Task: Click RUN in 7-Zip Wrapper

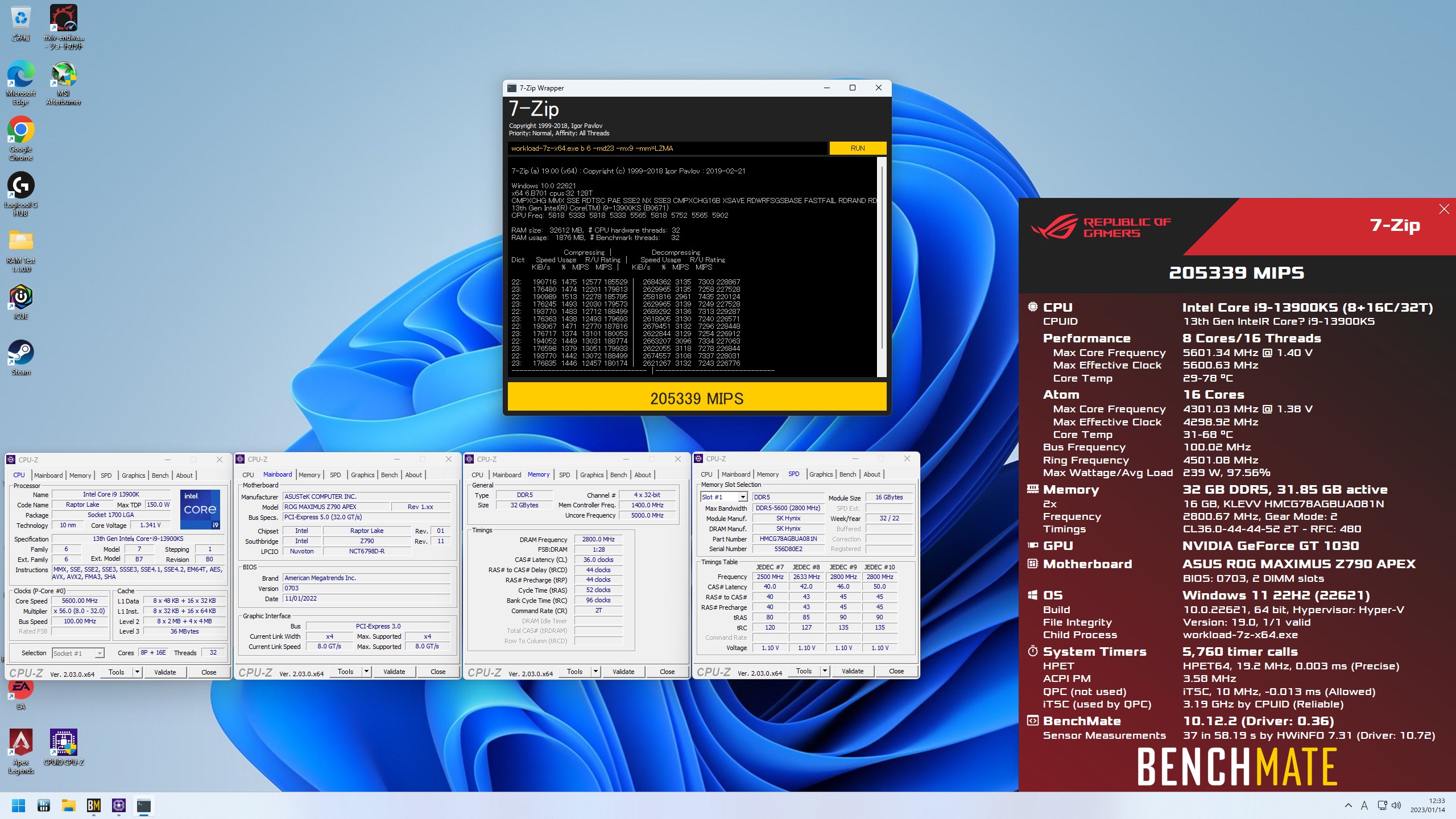Action: [x=858, y=148]
